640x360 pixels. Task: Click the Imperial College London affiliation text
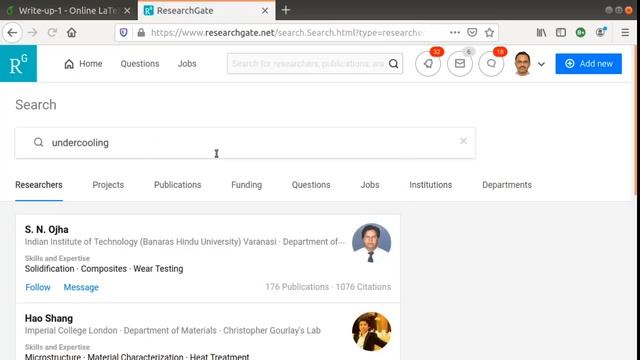[71, 330]
